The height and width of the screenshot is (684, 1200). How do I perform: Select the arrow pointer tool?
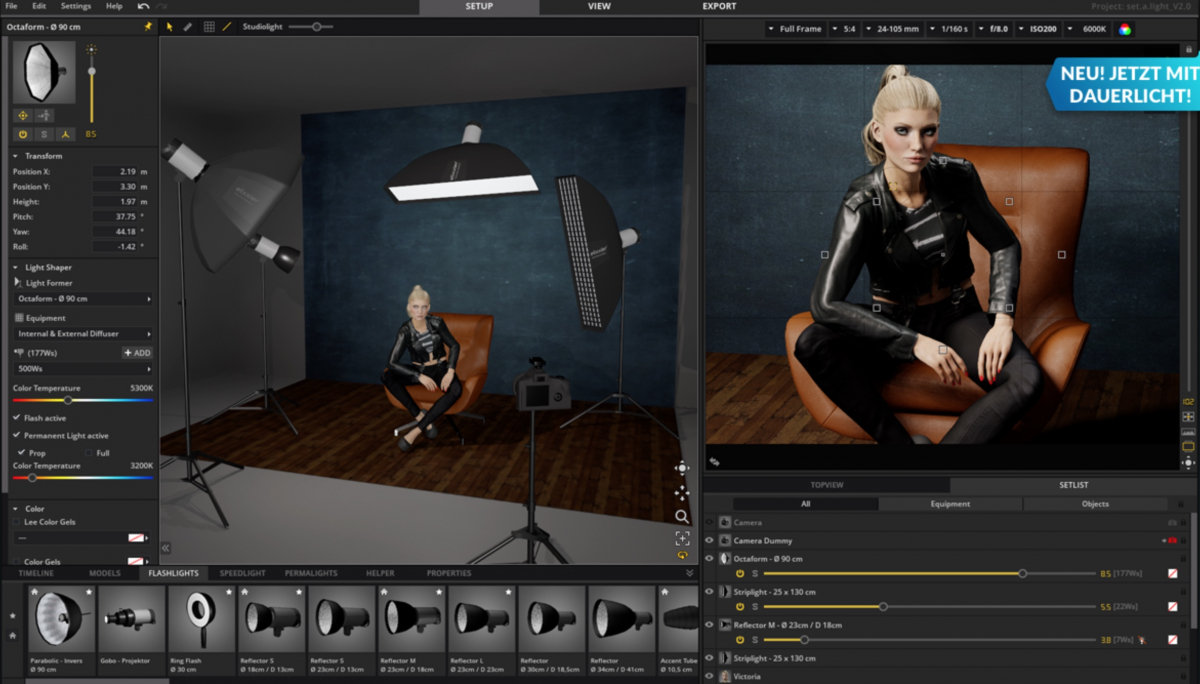pyautogui.click(x=170, y=27)
